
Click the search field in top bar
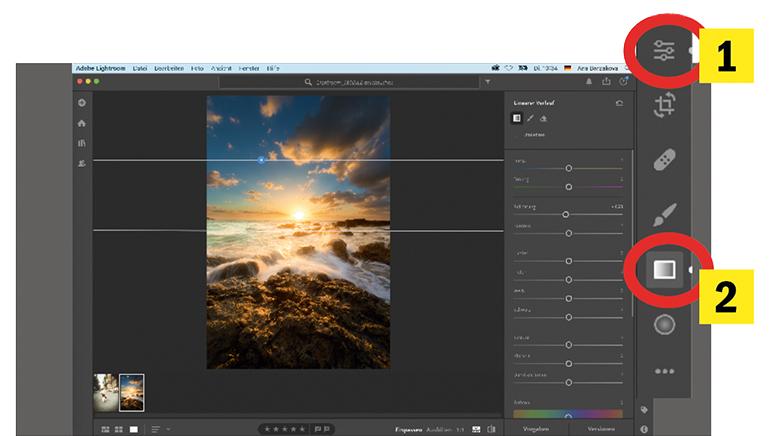point(349,82)
